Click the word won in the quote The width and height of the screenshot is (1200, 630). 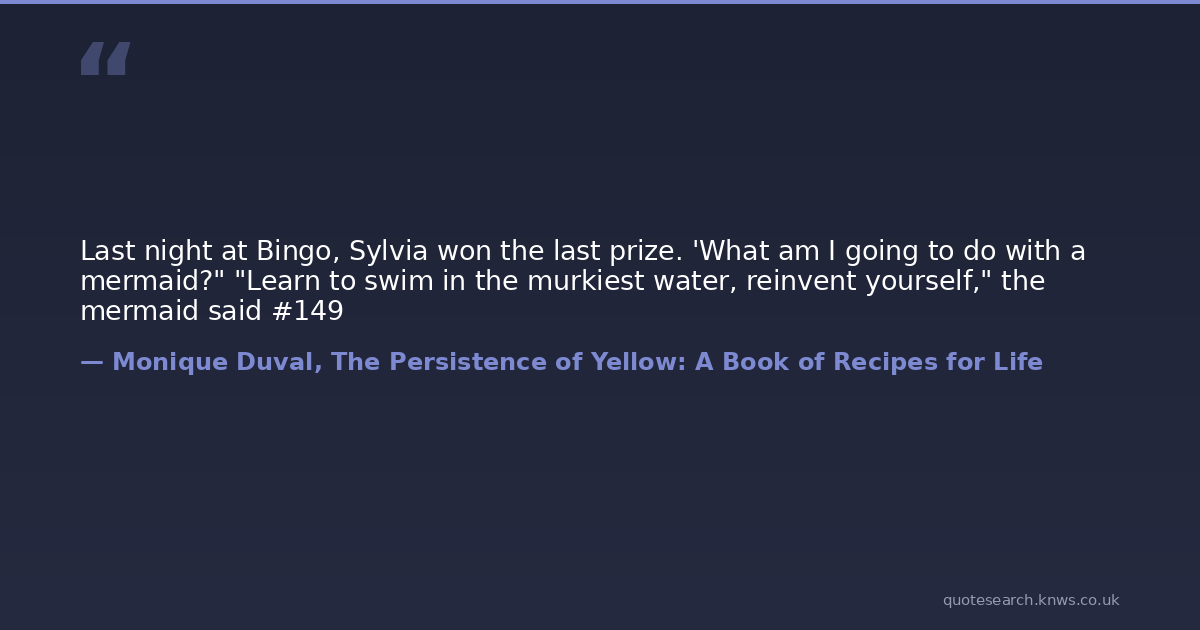coord(466,251)
